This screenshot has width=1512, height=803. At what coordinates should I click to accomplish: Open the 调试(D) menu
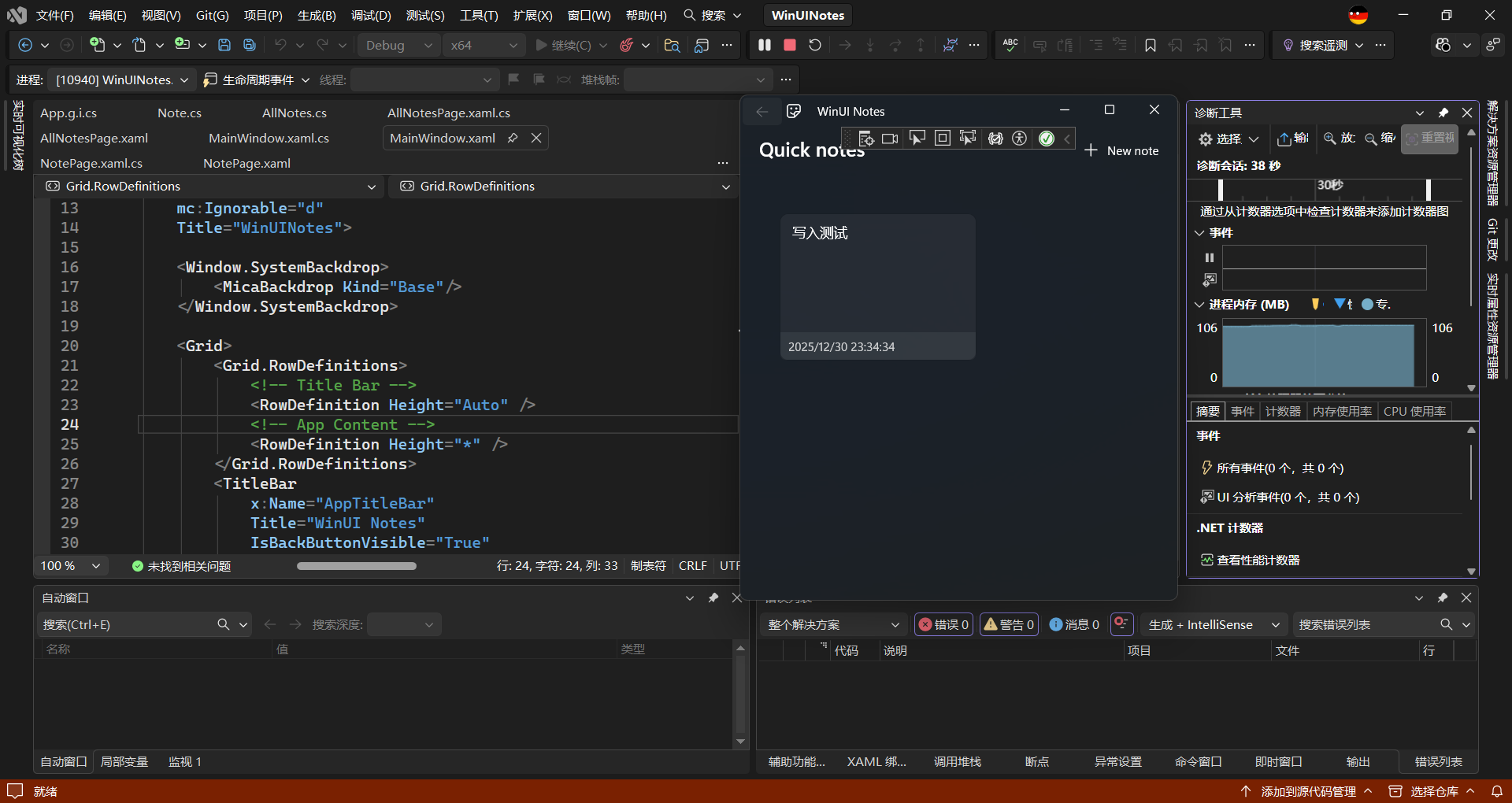(x=371, y=15)
